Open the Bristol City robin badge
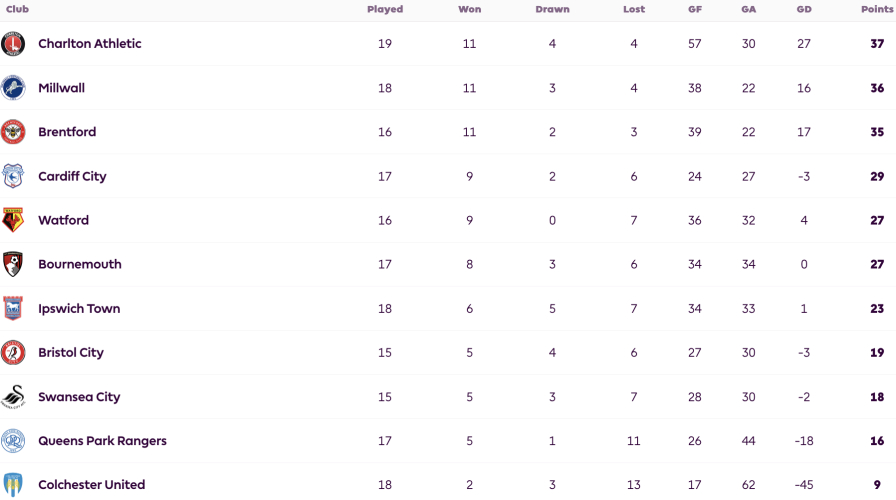 coord(13,353)
